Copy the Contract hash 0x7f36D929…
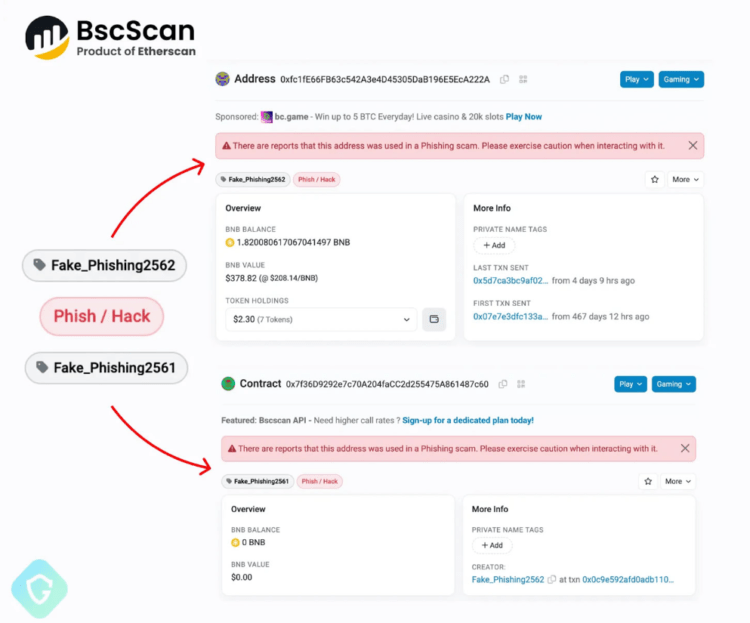This screenshot has height=623, width=750. pyautogui.click(x=503, y=384)
